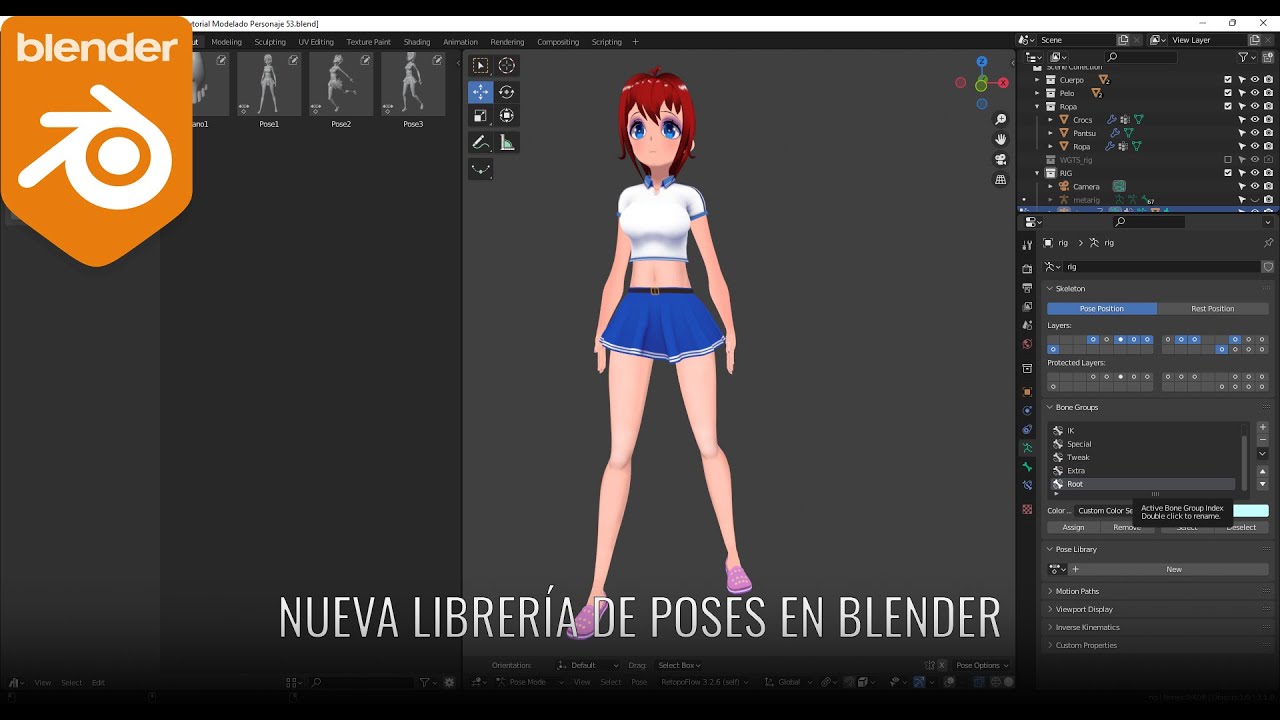Open the Render properties tab

click(x=1027, y=269)
